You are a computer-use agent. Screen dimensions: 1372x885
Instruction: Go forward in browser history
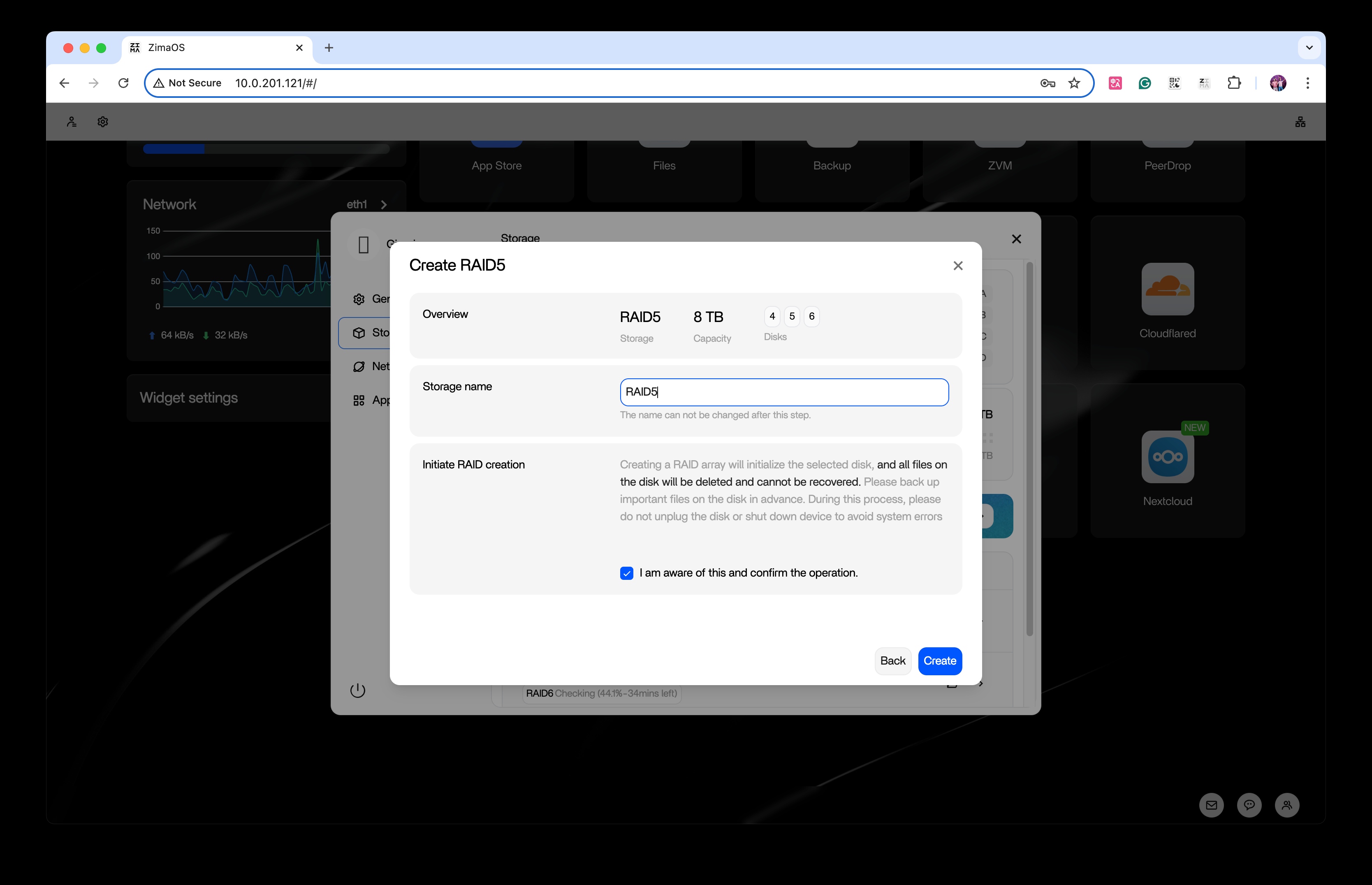pyautogui.click(x=93, y=83)
